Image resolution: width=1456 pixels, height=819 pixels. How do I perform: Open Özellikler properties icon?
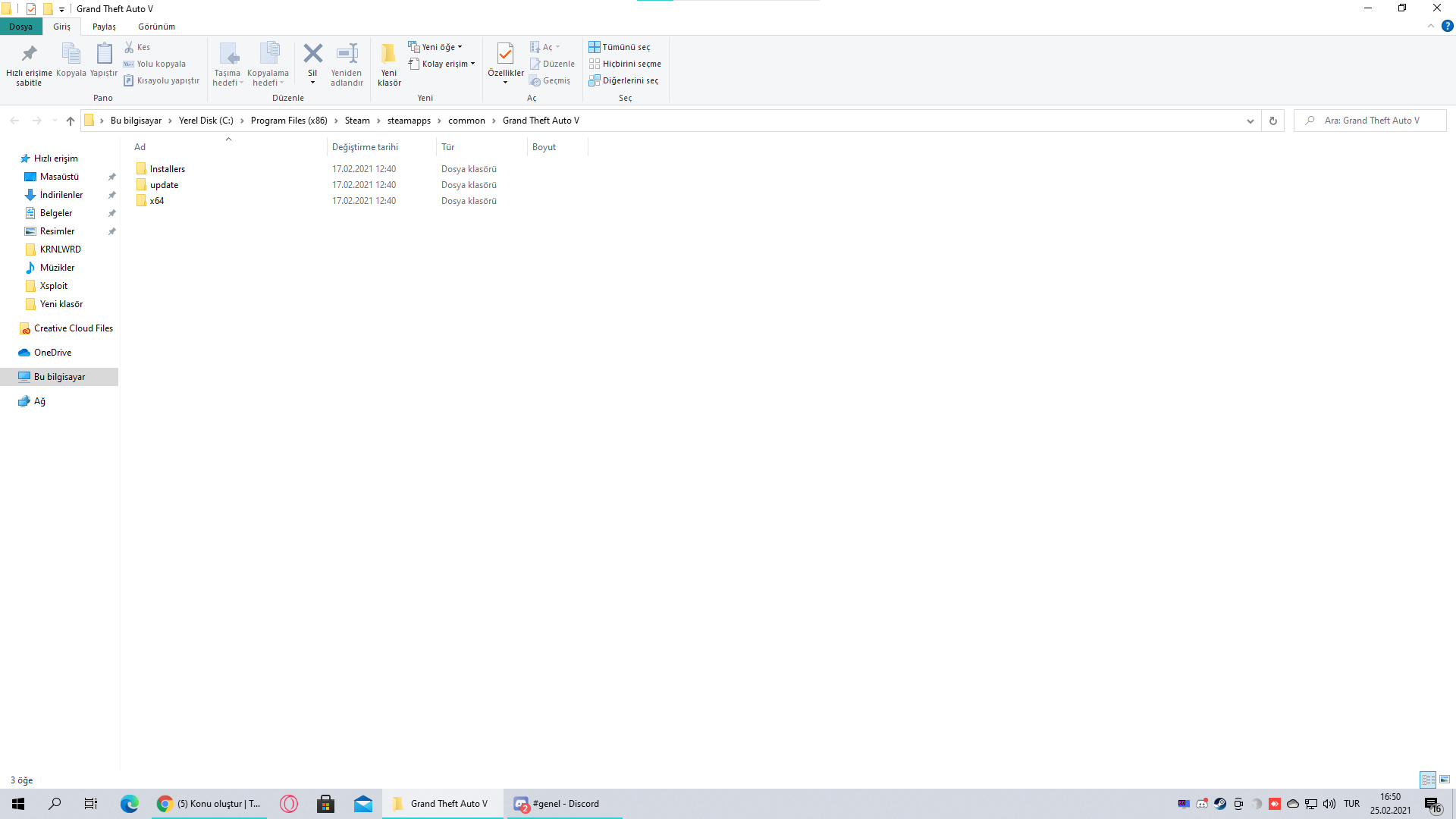[505, 54]
